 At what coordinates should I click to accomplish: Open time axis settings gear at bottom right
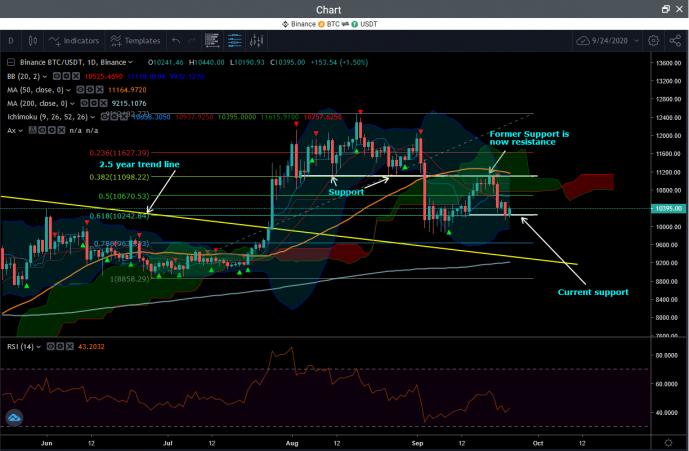tap(668, 443)
